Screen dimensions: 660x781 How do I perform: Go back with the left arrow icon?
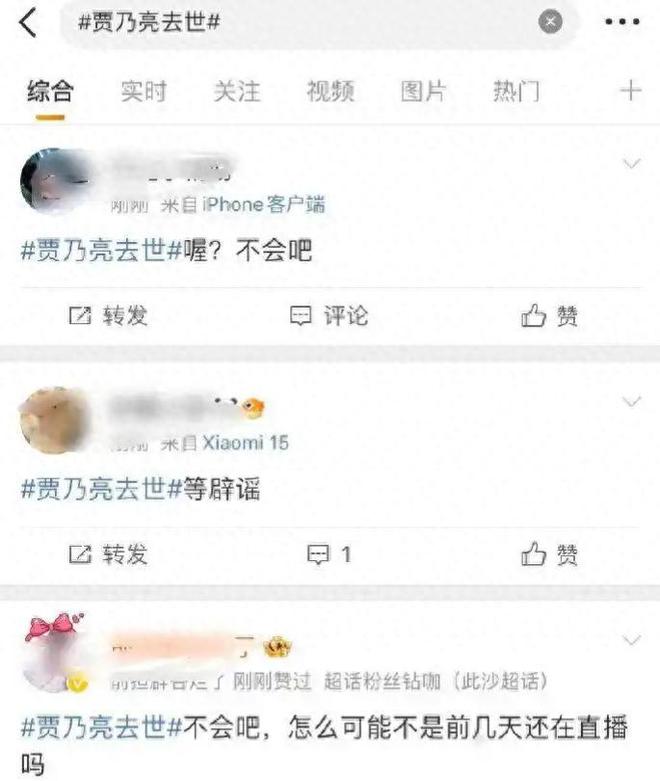(x=27, y=22)
